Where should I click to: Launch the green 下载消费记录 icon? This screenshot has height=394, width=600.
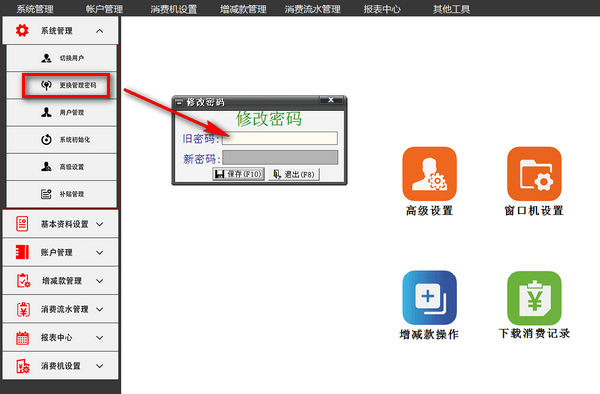[x=534, y=298]
